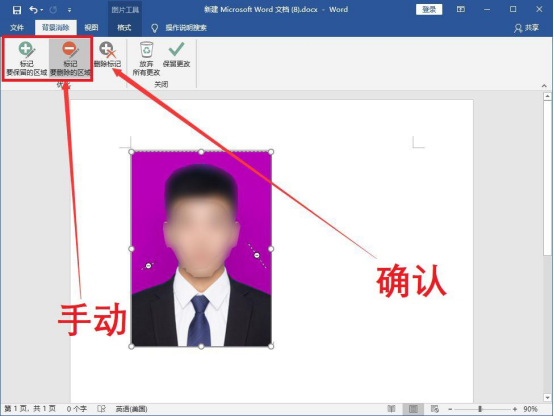
Task: Click the left-middle selection handle of picture
Action: click(x=131, y=249)
